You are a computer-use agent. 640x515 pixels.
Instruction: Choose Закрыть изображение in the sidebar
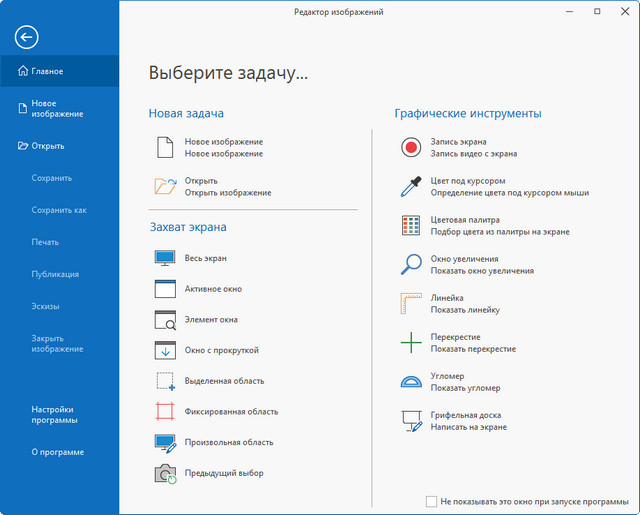point(60,344)
